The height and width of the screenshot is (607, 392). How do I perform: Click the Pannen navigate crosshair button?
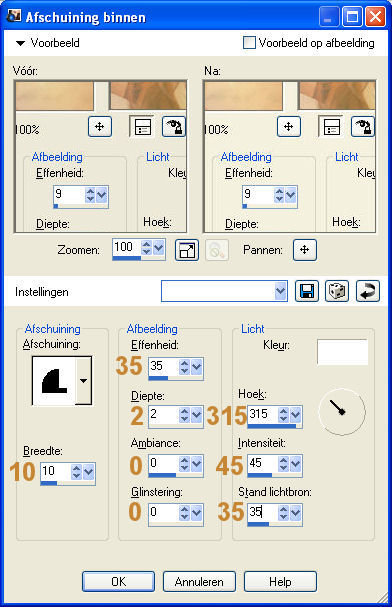point(305,250)
